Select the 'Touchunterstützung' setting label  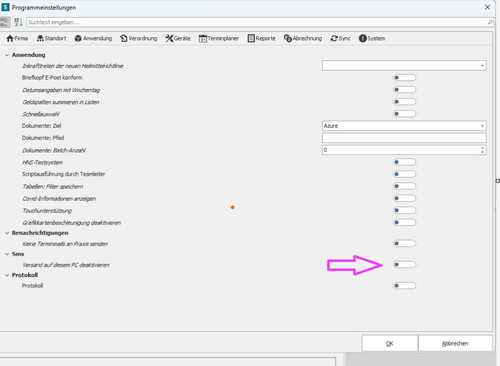(x=47, y=211)
